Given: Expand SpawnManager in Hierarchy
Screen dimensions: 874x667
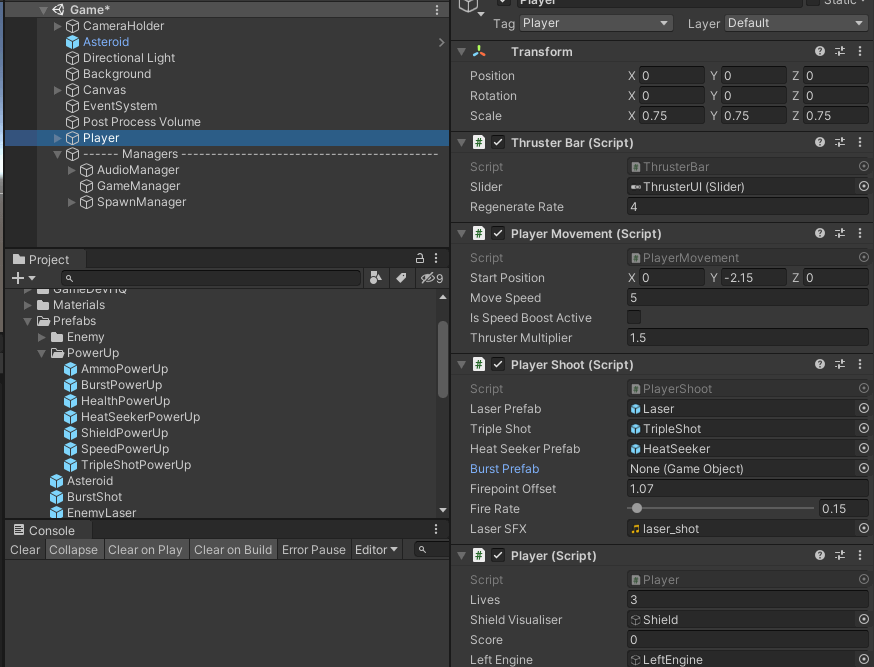Looking at the screenshot, I should [71, 202].
